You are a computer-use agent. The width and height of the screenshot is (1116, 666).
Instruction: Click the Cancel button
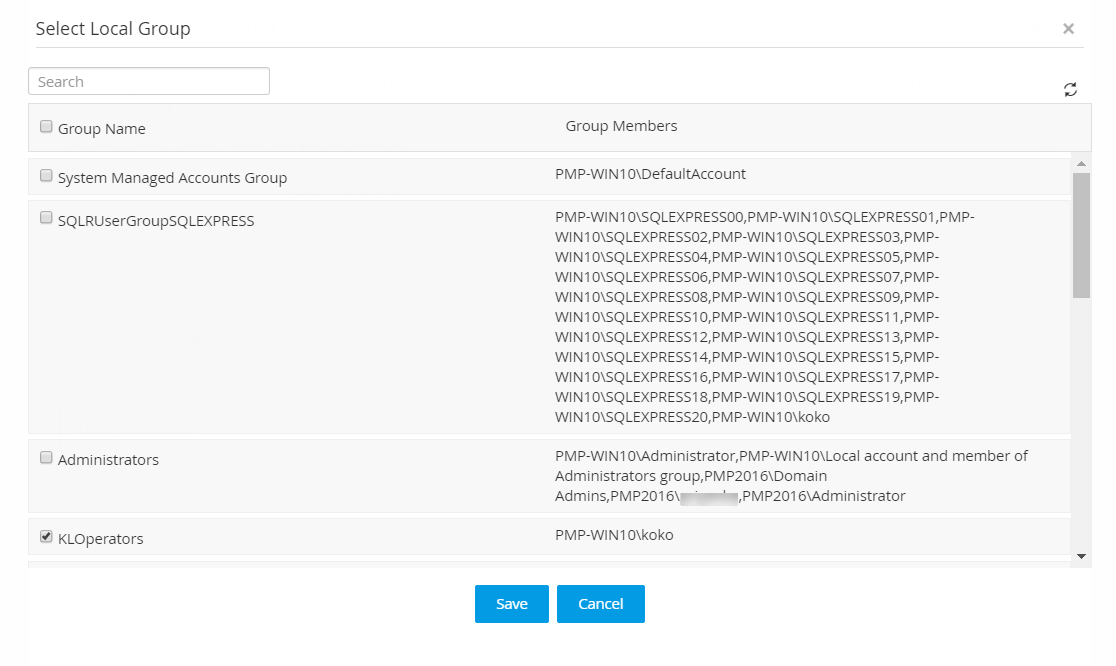coord(601,604)
